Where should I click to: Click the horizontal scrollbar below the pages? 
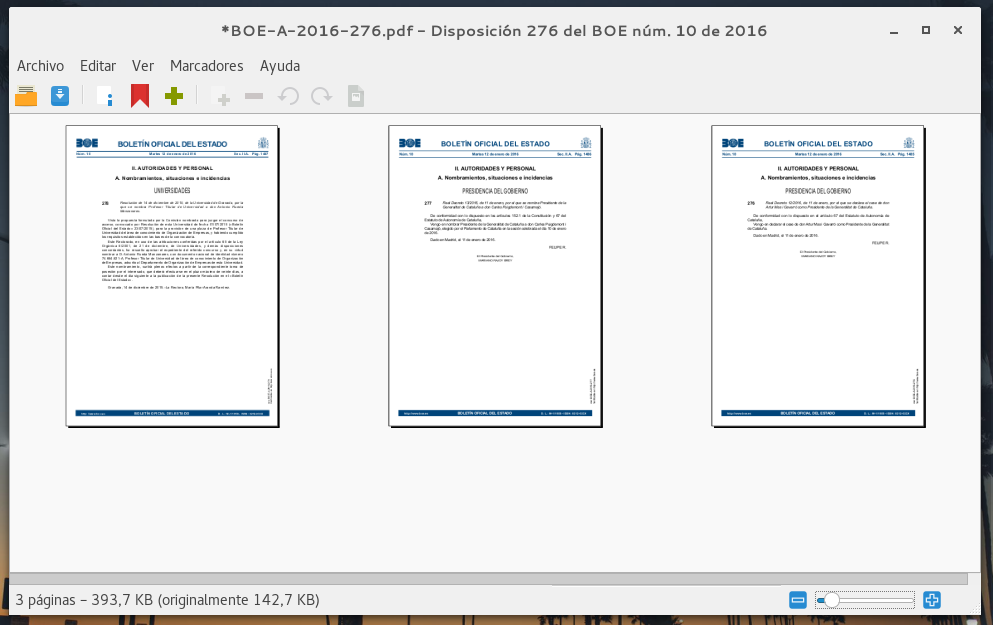(x=490, y=578)
